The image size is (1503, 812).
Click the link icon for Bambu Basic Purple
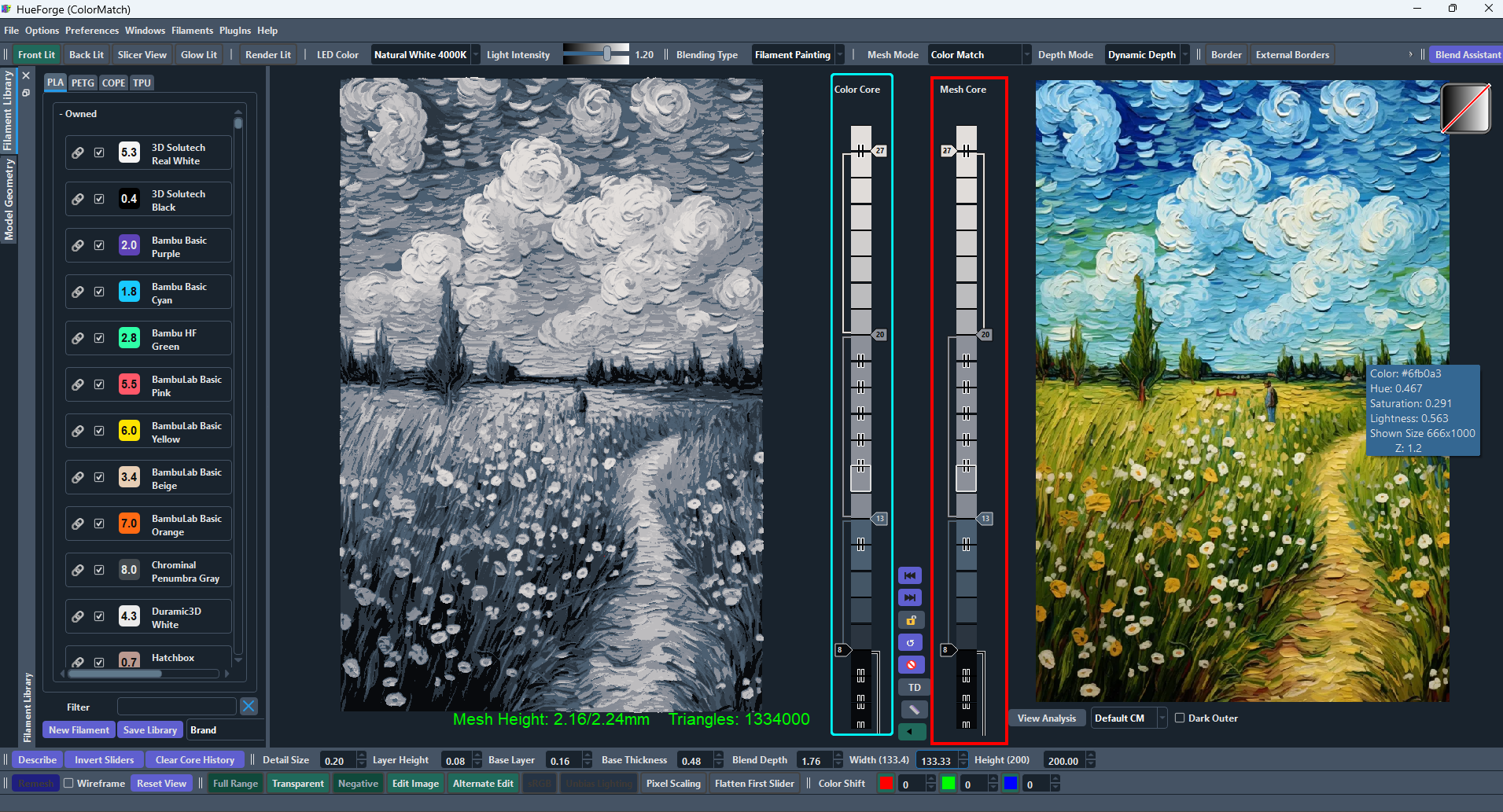coord(78,245)
